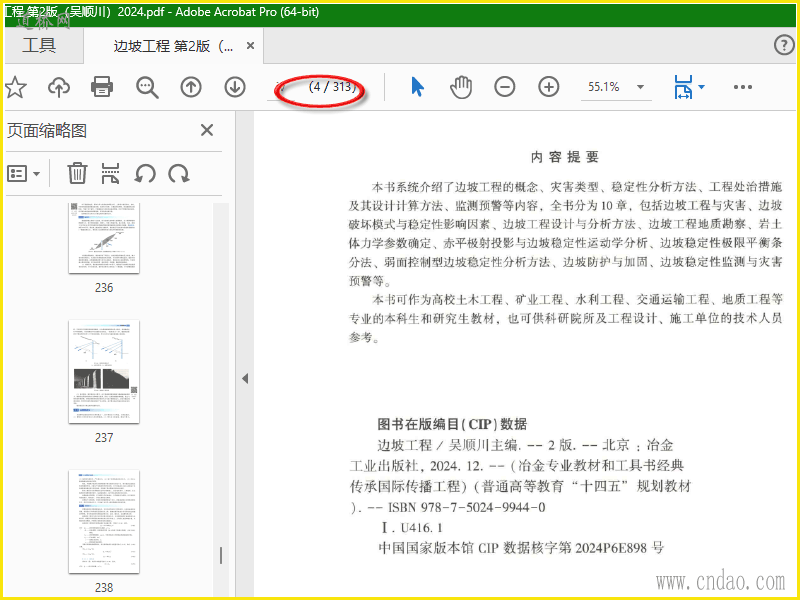Click the zoom in plus icon
This screenshot has width=800, height=600.
[x=548, y=87]
